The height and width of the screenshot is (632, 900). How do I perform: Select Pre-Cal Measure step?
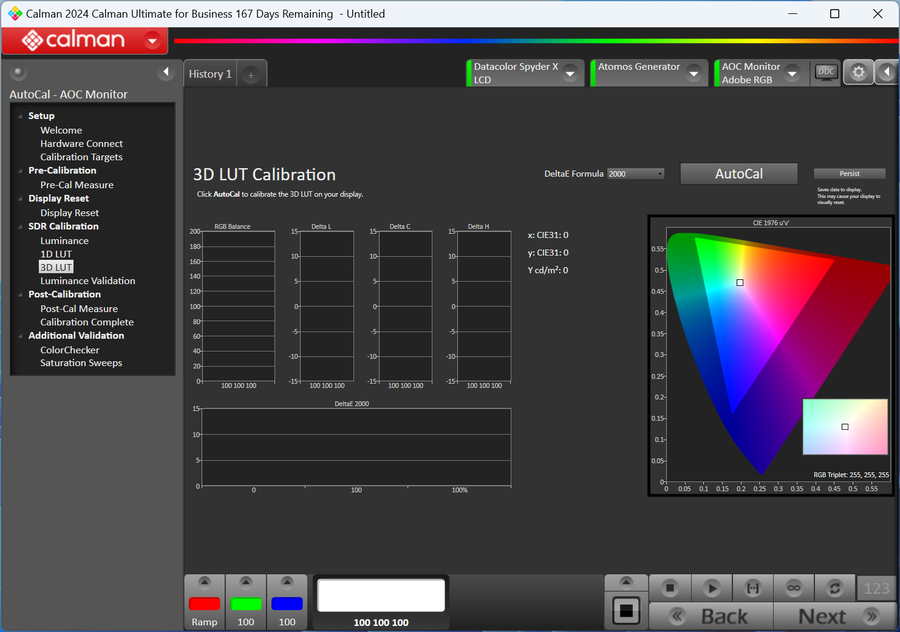click(77, 185)
